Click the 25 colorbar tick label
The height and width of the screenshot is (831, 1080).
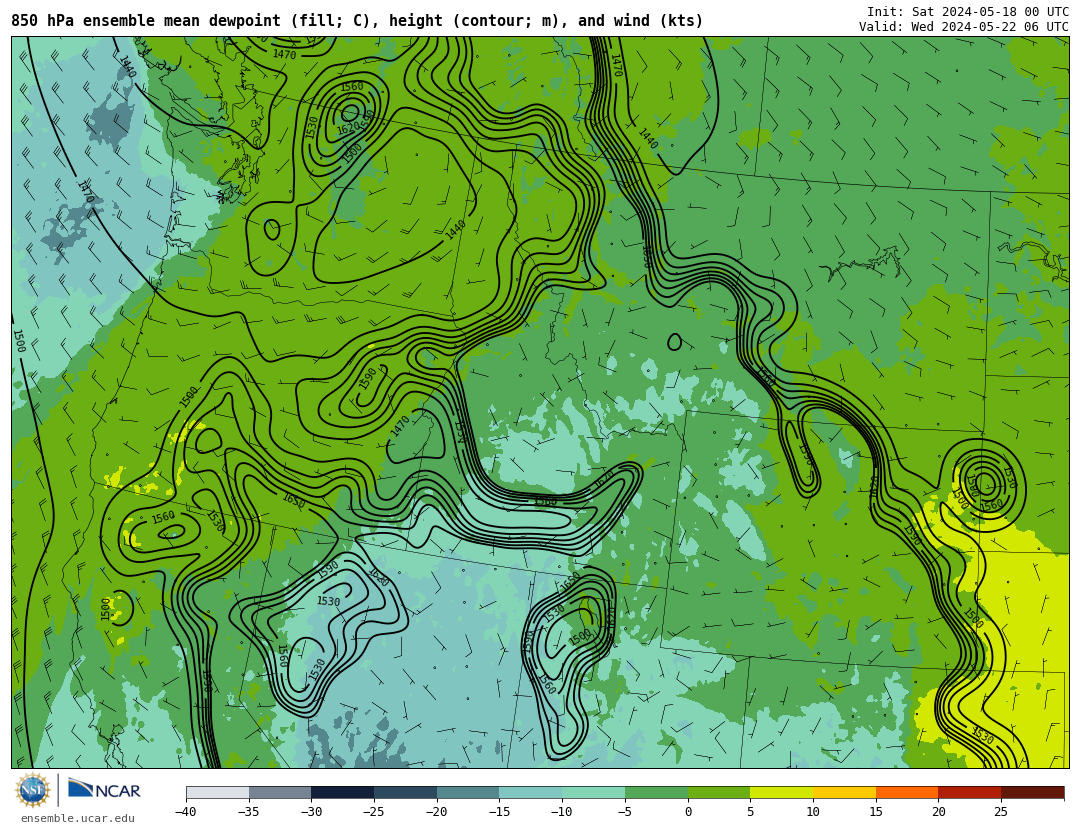click(x=1001, y=812)
